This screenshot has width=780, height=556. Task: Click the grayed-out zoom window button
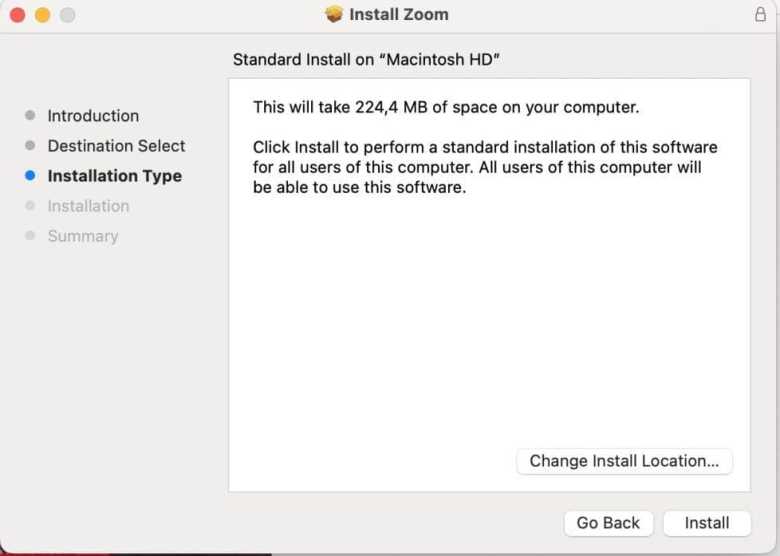[67, 15]
